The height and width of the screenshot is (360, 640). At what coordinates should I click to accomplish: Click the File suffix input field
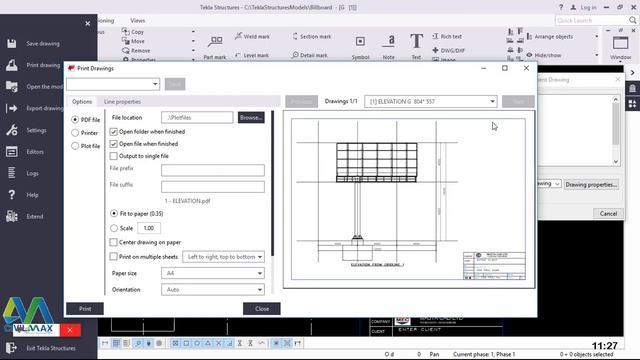tap(213, 187)
